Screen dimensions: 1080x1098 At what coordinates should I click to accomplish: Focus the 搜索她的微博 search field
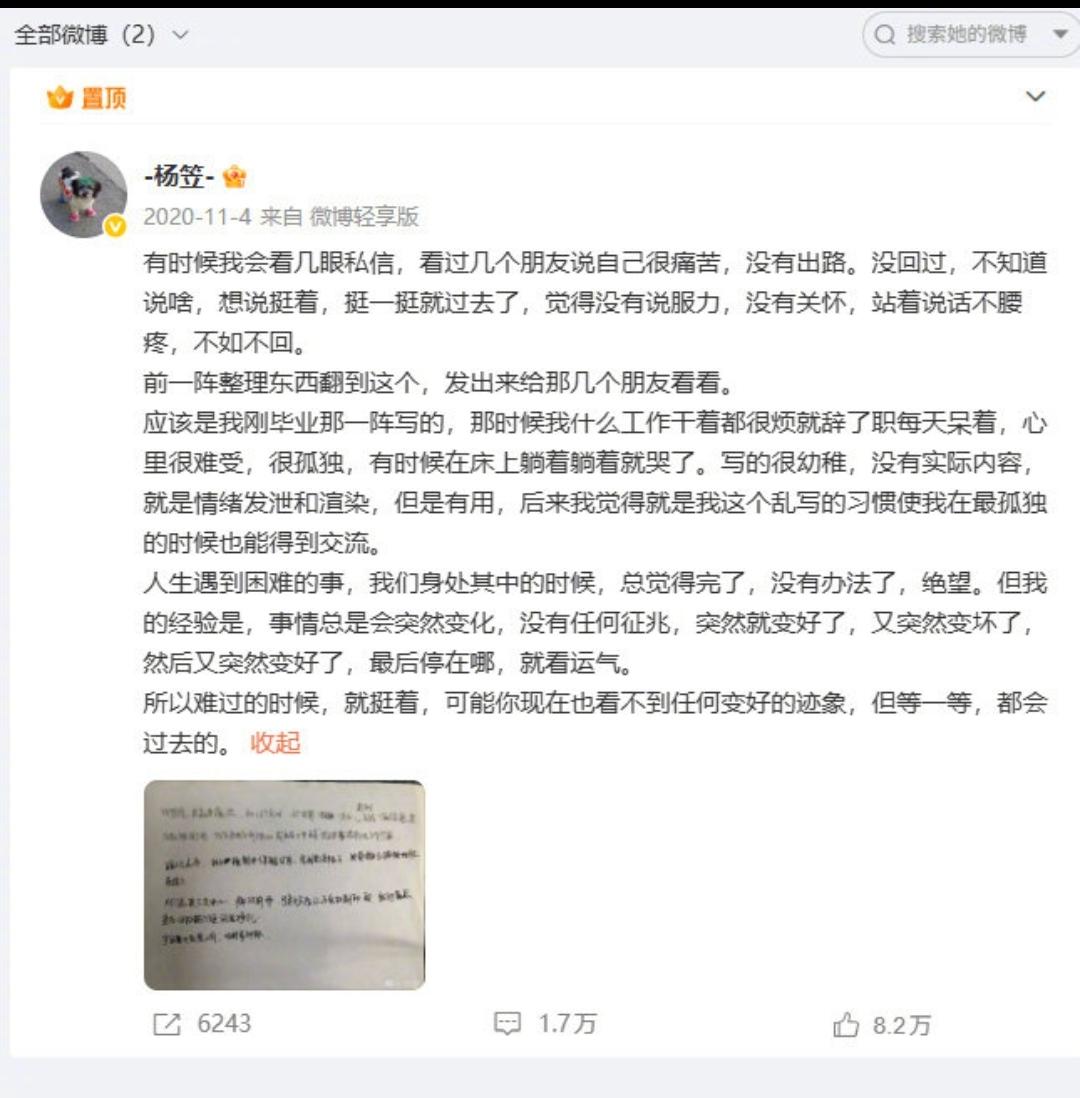point(967,34)
